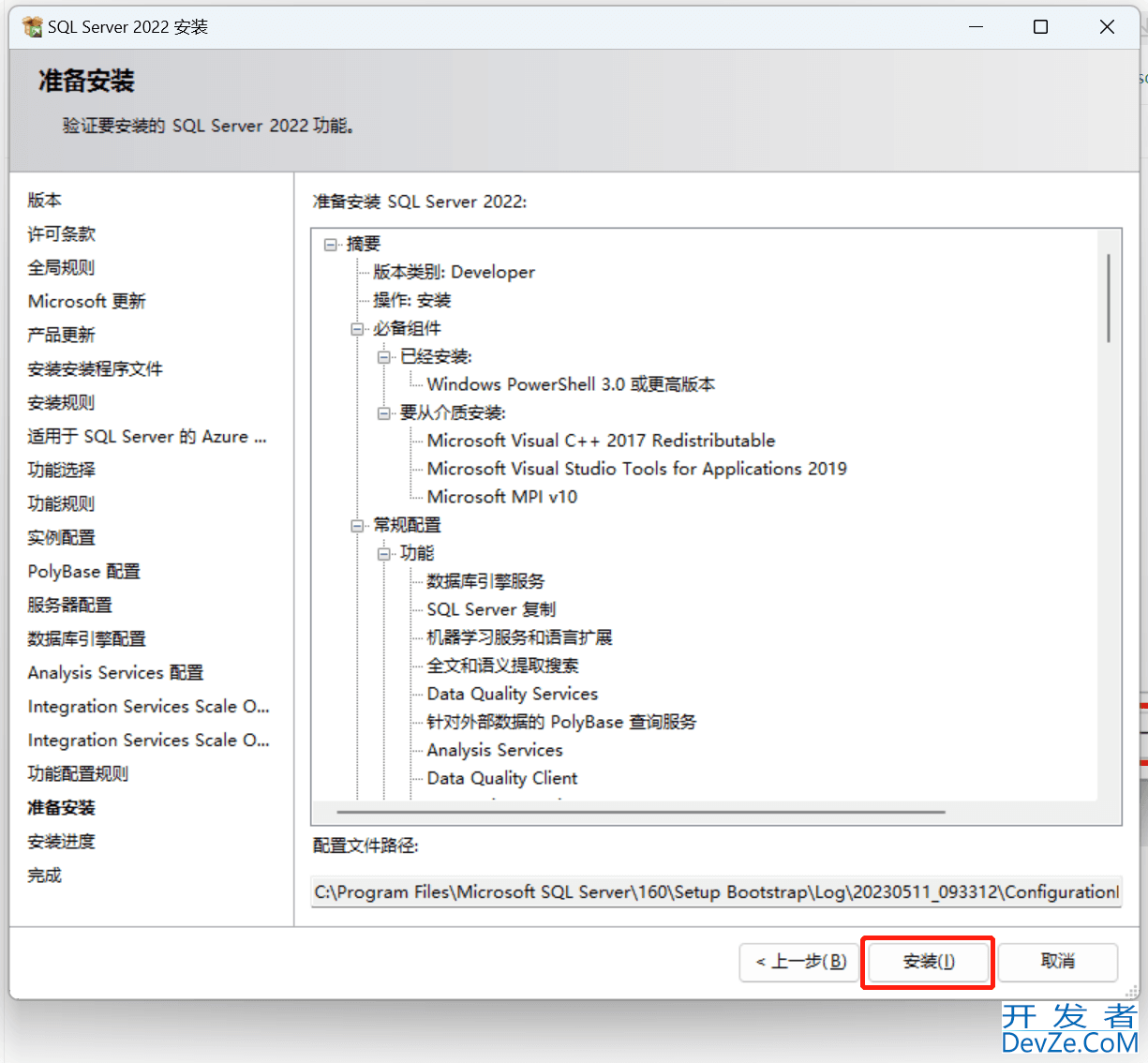Select 数据库引擎服务 feature row
Screen dimensions: 1148x1063
point(485,581)
